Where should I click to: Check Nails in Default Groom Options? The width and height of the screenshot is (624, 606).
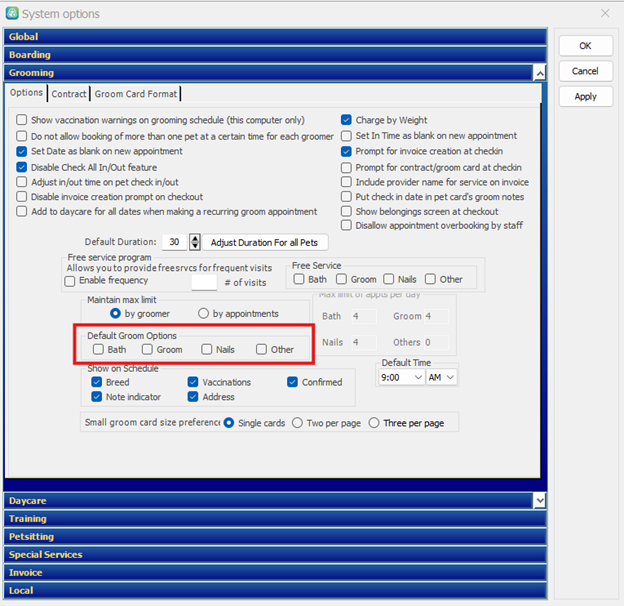coord(207,349)
